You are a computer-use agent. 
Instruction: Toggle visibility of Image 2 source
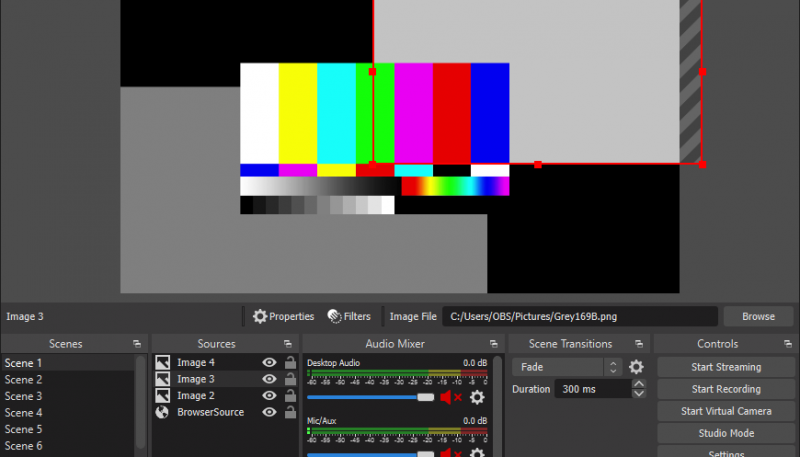pyautogui.click(x=269, y=396)
